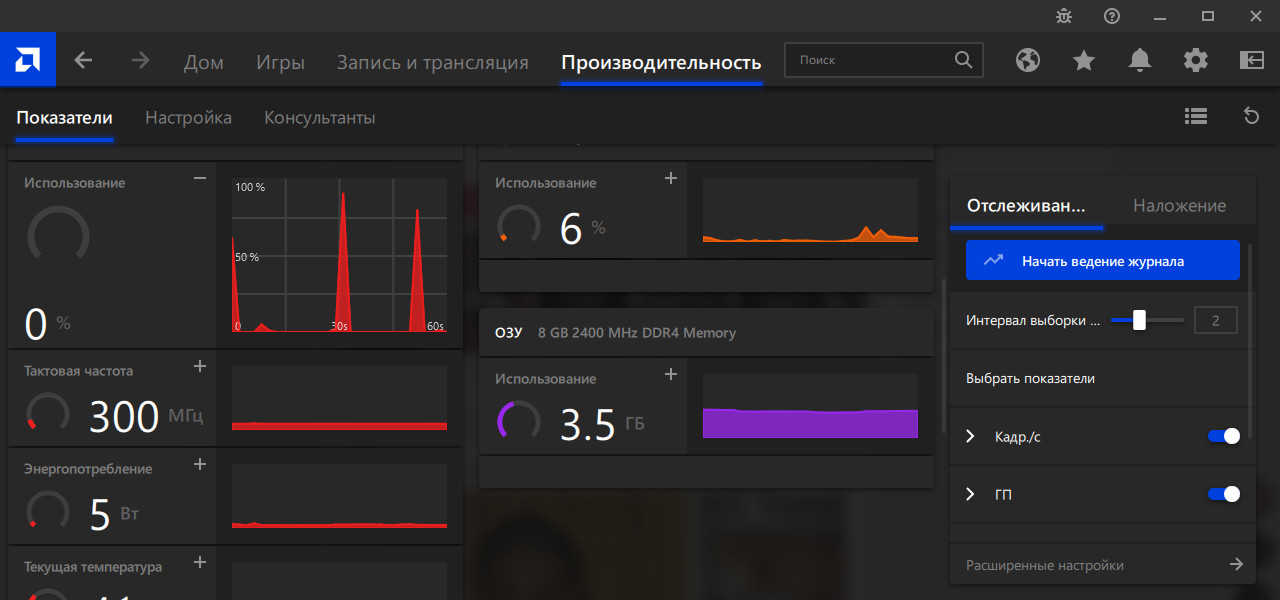Open the help question mark icon
This screenshot has height=600, width=1280.
coord(1111,16)
